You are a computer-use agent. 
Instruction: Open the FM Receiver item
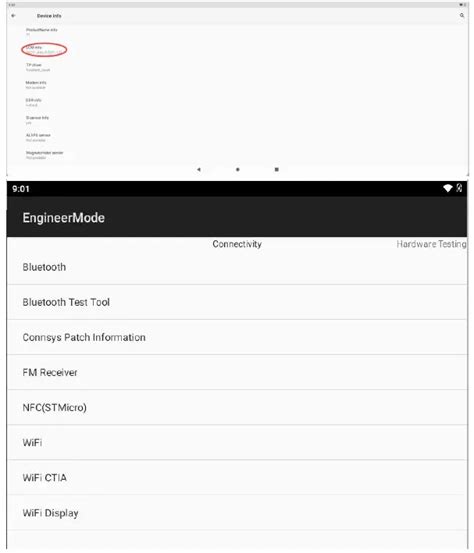point(237,372)
